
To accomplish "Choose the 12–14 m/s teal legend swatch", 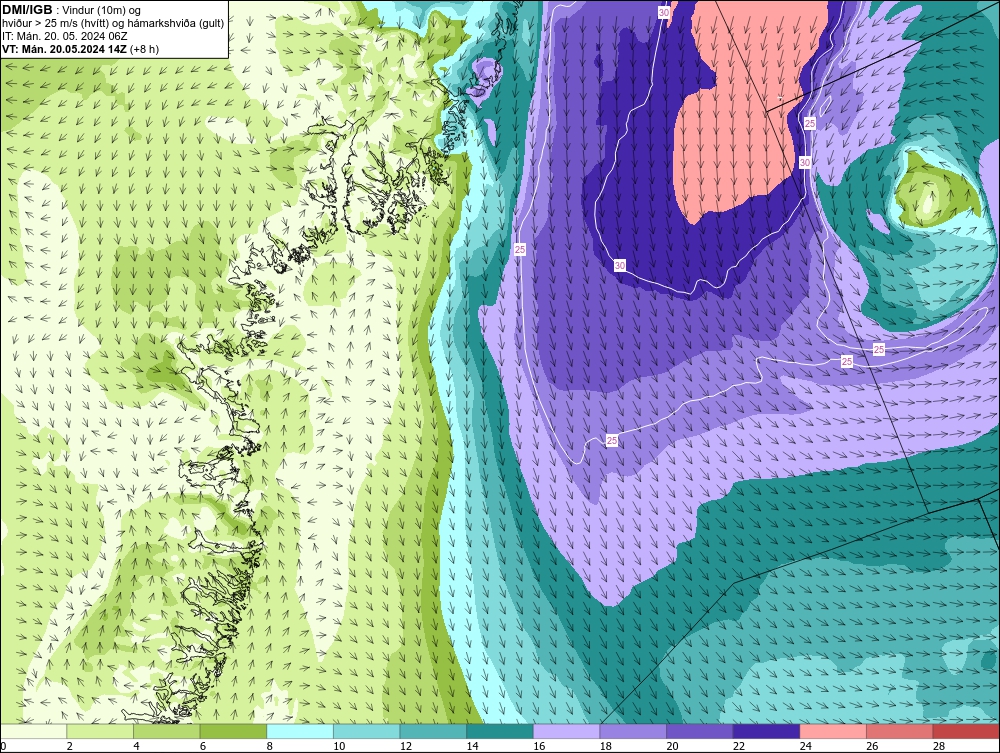I will coord(433,731).
